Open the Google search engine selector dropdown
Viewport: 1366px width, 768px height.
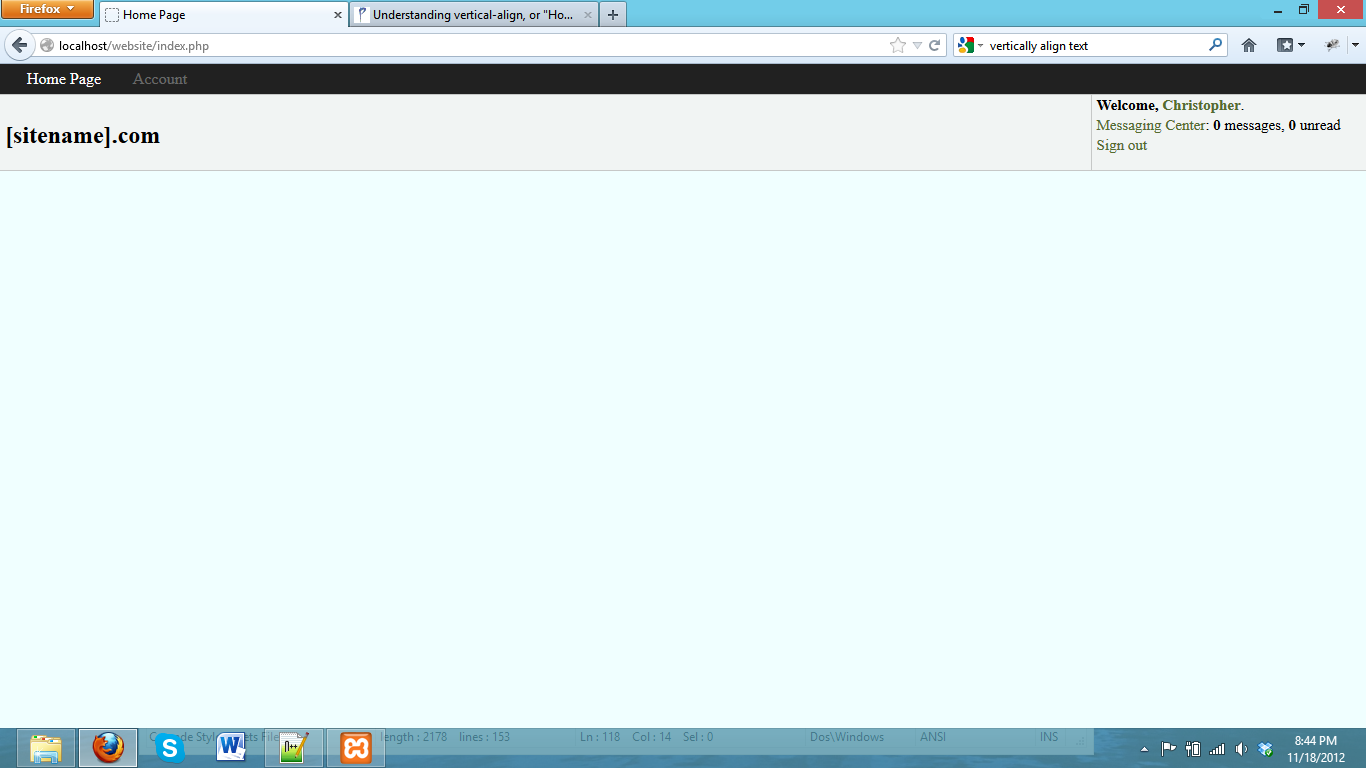point(970,45)
